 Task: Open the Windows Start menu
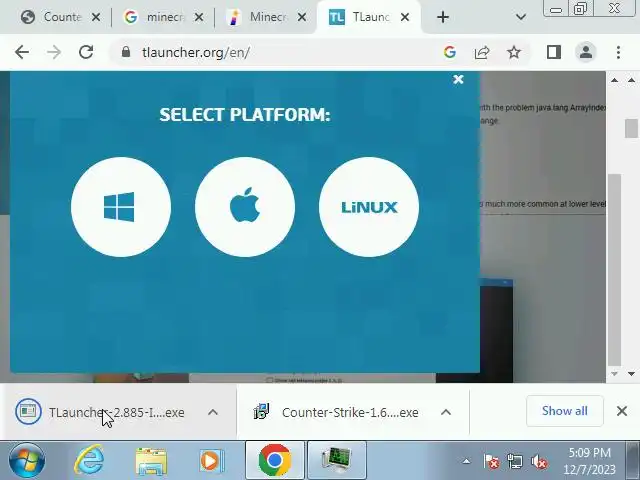(27, 460)
